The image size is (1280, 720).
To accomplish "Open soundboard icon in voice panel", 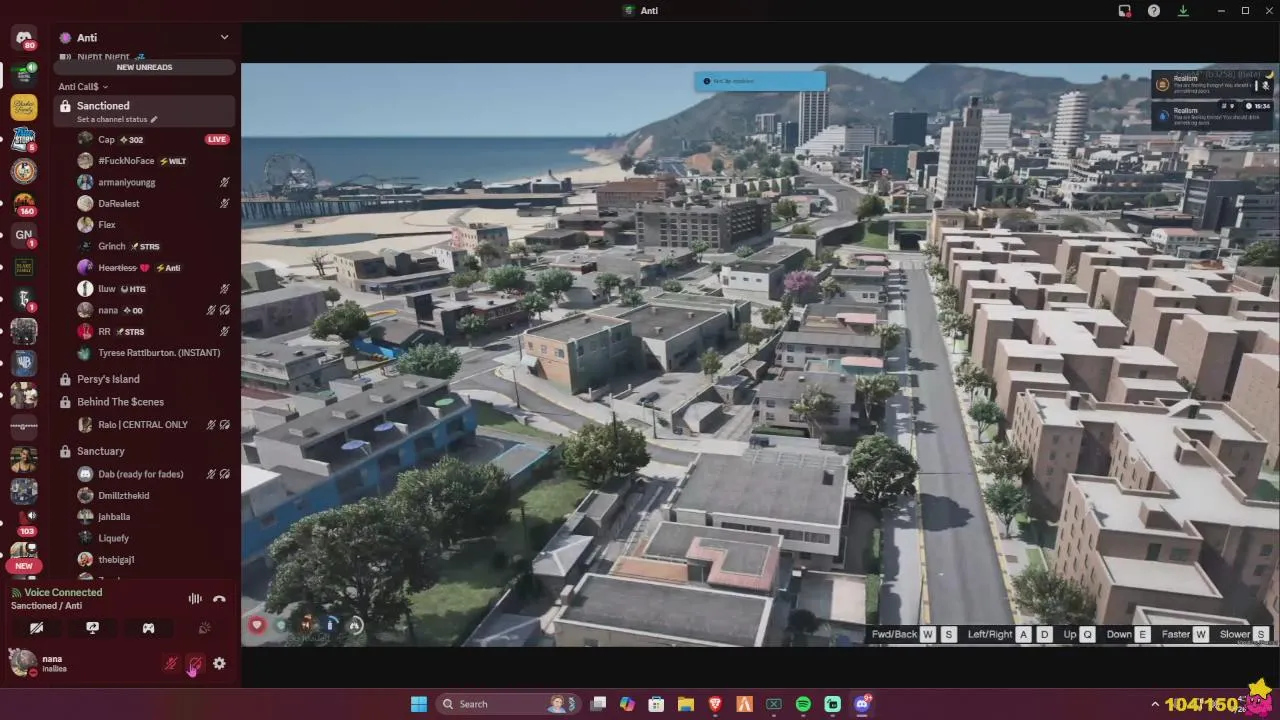I will click(x=204, y=628).
